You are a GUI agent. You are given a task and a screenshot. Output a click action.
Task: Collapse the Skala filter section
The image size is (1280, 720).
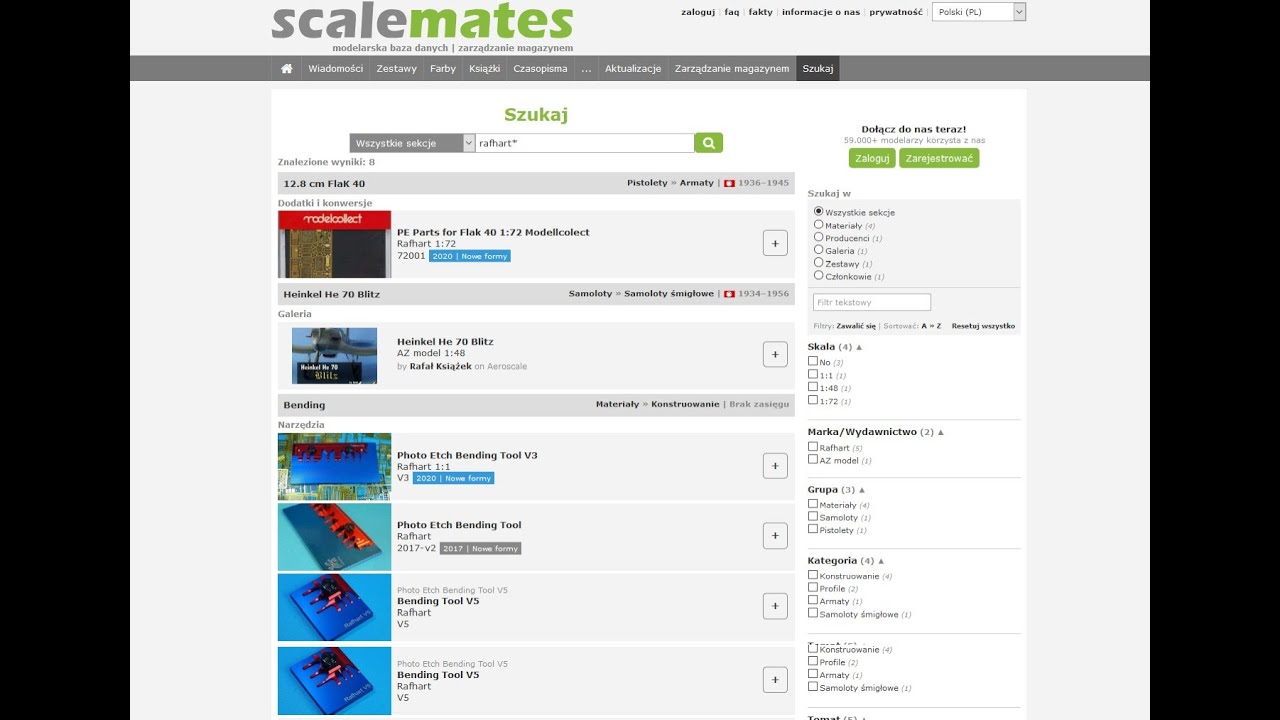pos(859,347)
